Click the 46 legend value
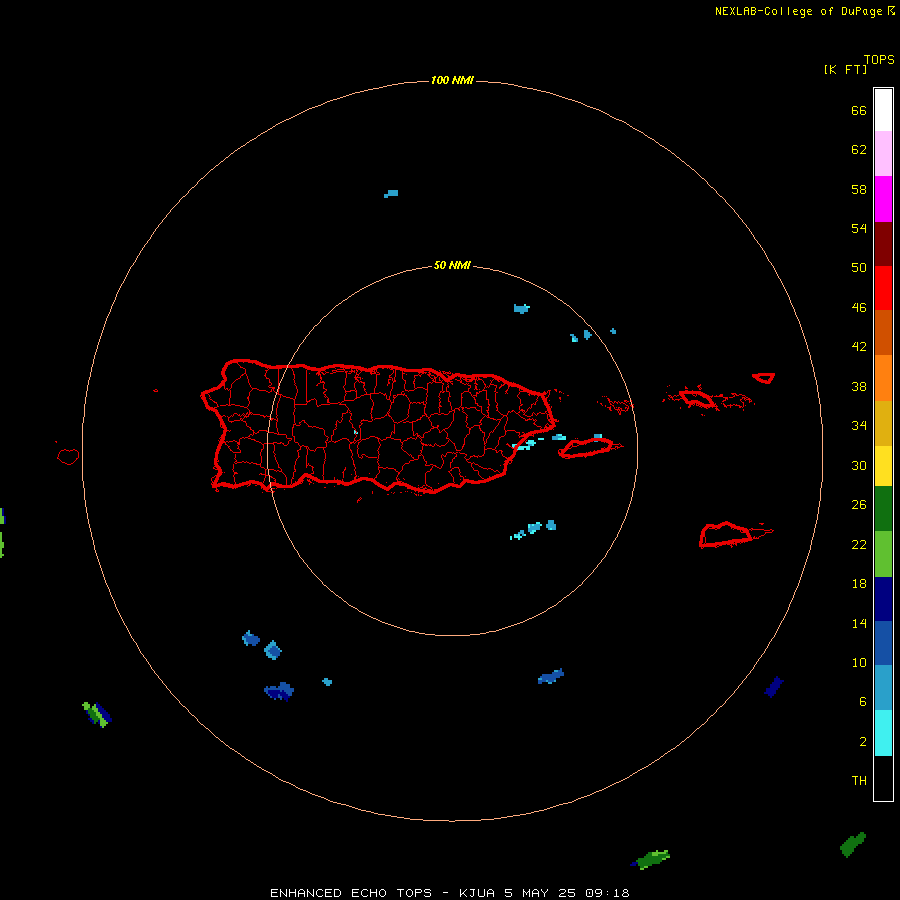Screen dimensions: 900x900 [x=859, y=308]
